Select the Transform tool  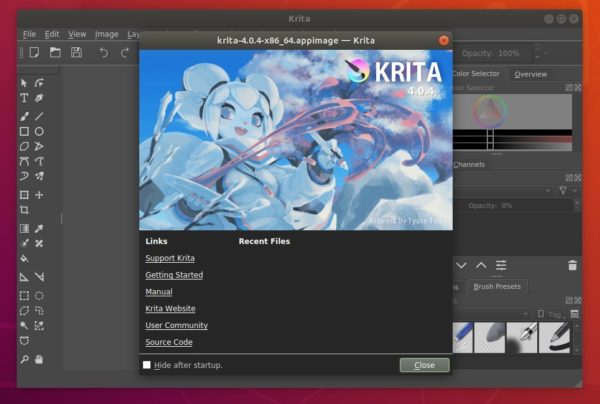pyautogui.click(x=24, y=195)
